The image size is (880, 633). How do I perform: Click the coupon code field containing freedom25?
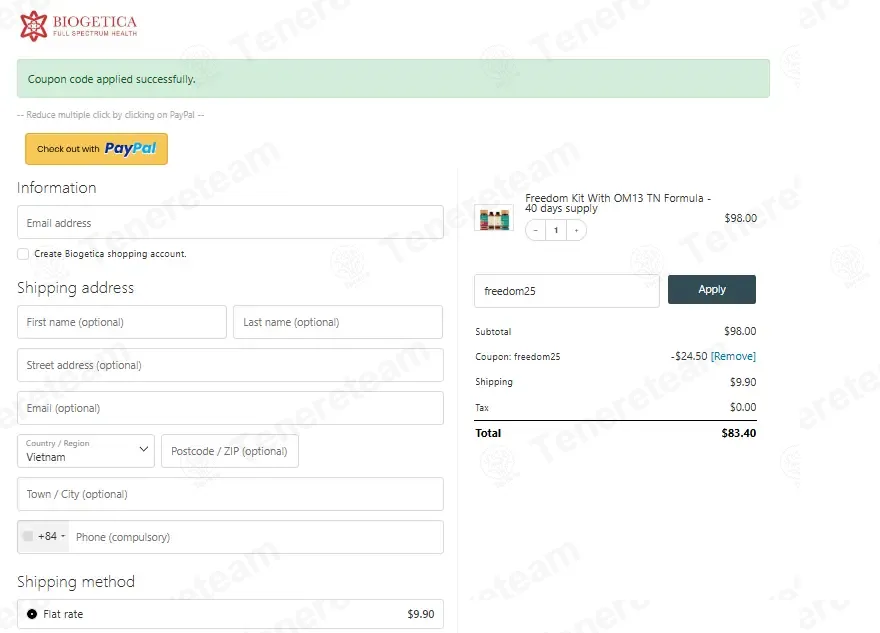point(567,291)
